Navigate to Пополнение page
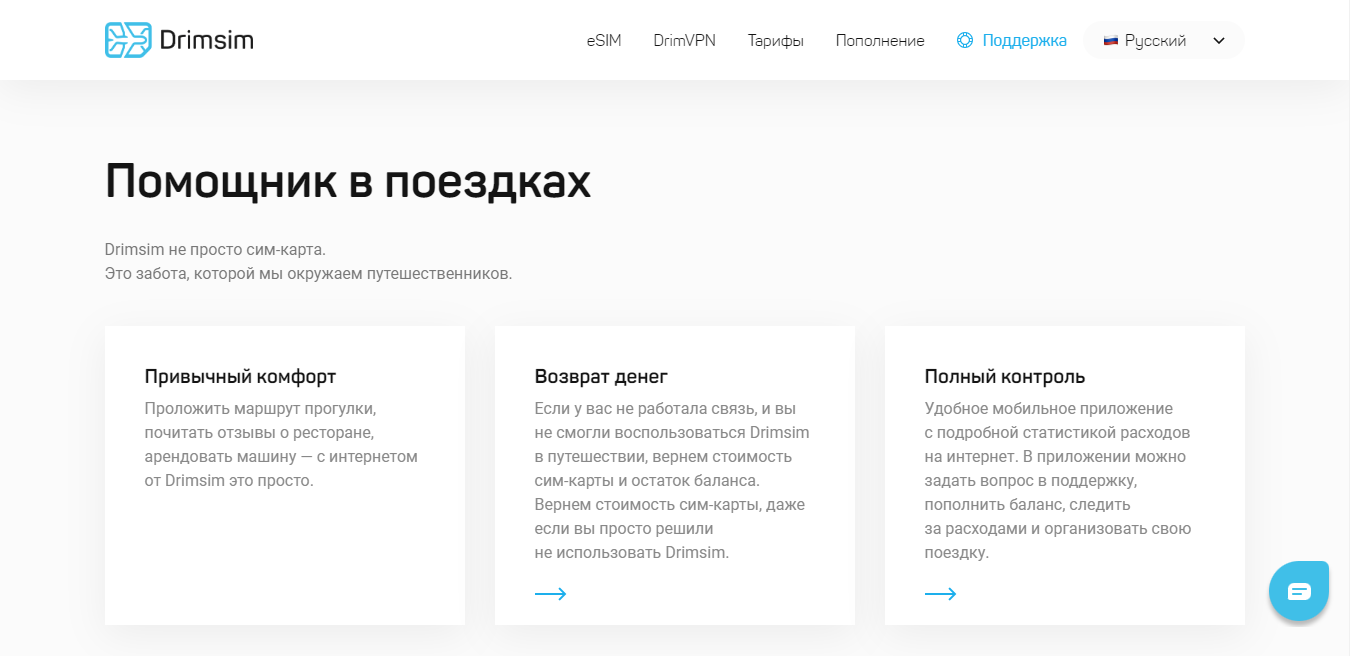This screenshot has width=1350, height=656. click(x=880, y=41)
